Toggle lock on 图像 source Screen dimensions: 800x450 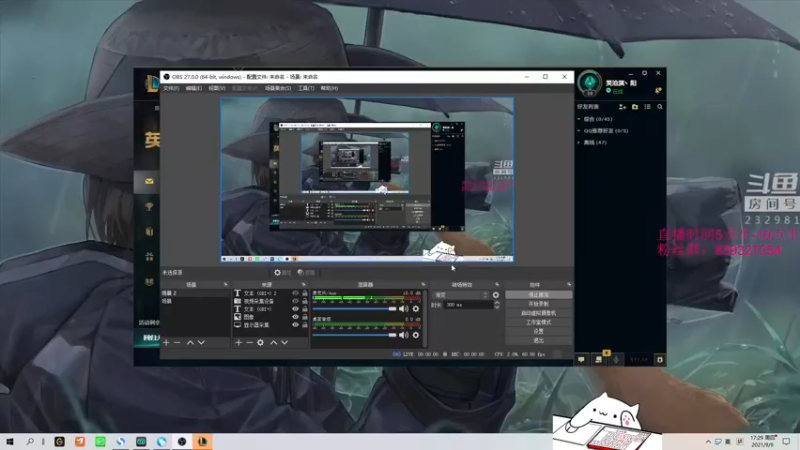coord(305,317)
